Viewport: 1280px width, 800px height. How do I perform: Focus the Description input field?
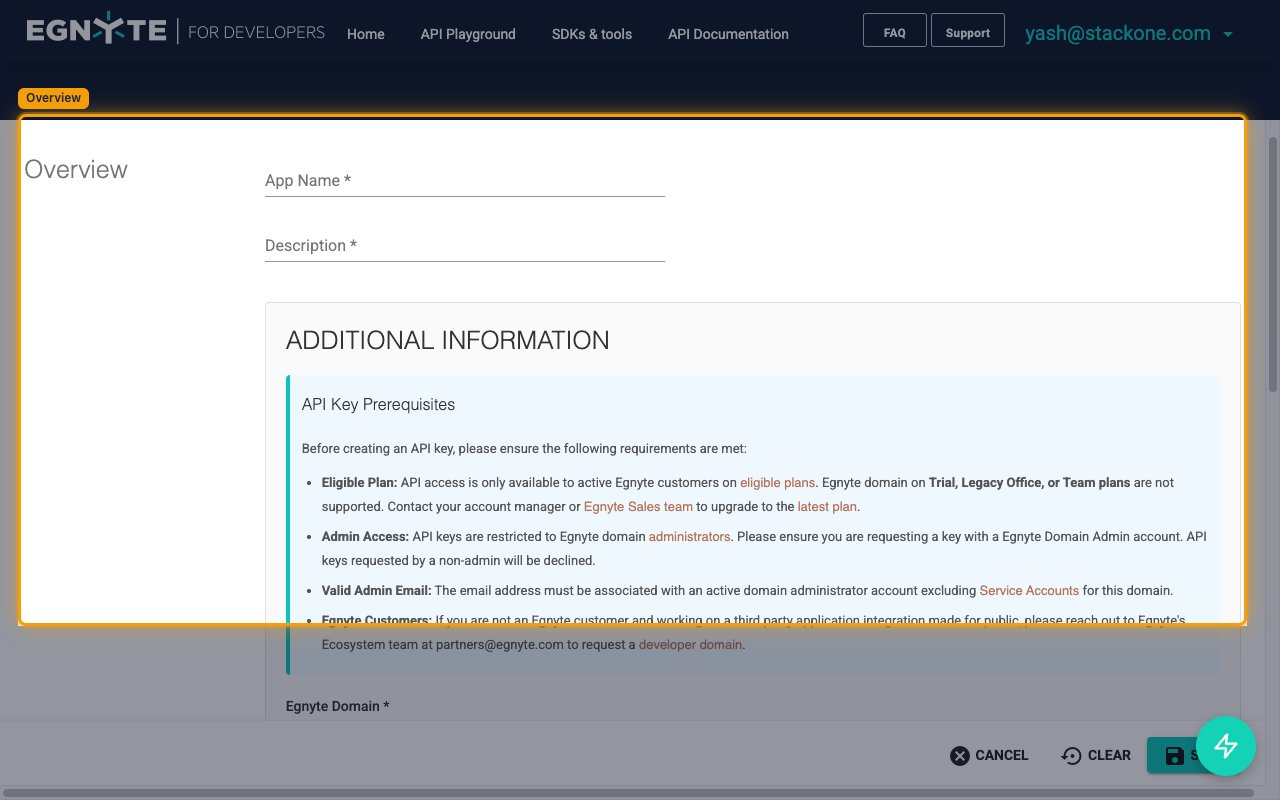[x=465, y=246]
